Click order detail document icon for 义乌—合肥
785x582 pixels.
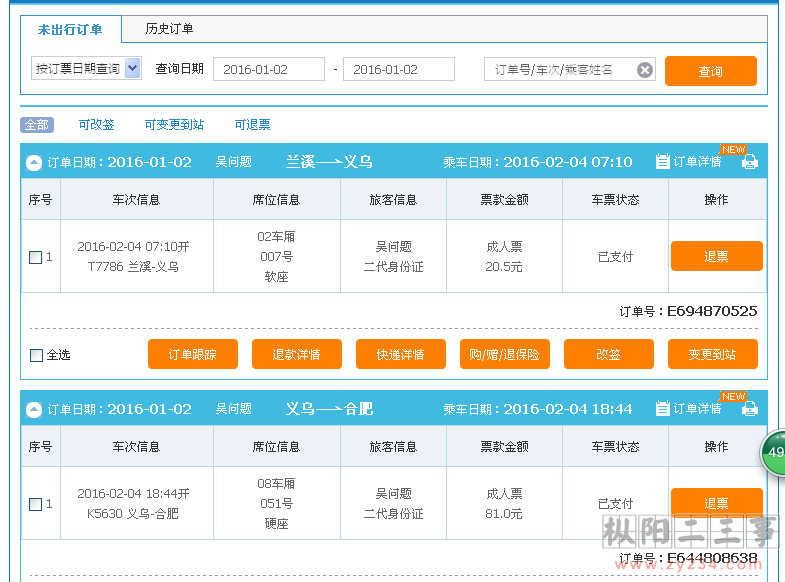pyautogui.click(x=662, y=408)
